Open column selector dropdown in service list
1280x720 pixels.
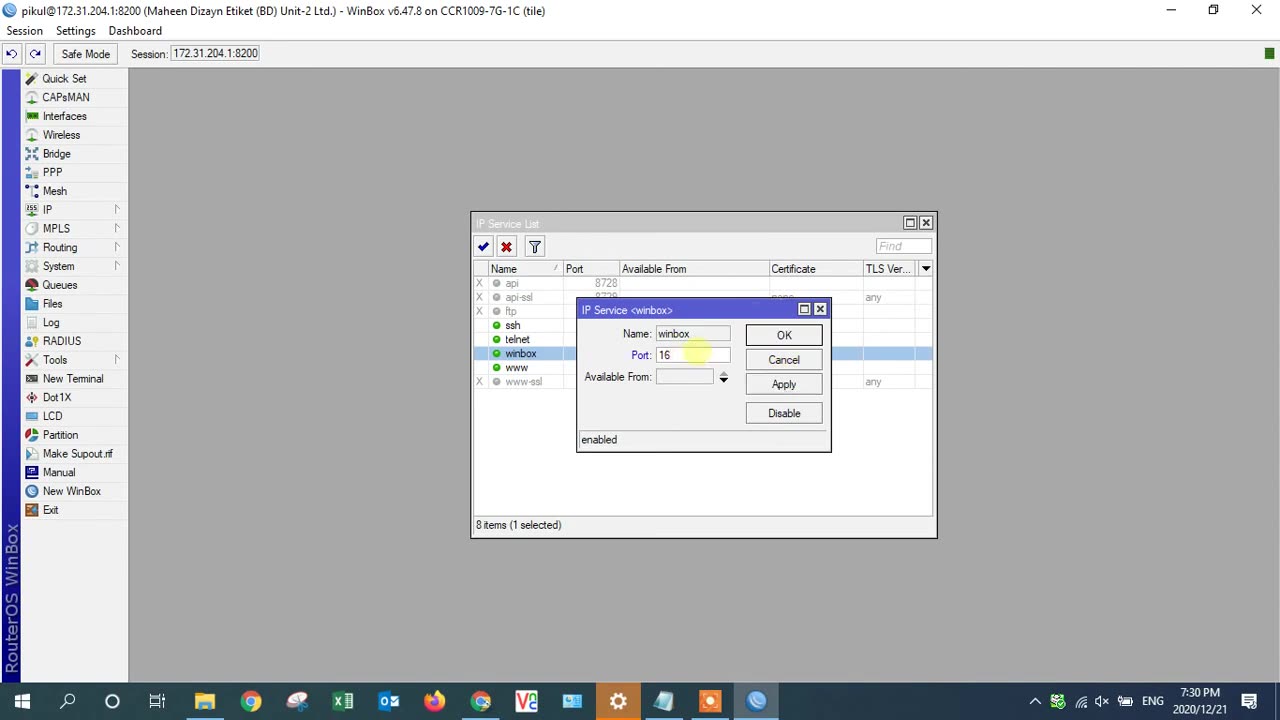click(x=926, y=269)
